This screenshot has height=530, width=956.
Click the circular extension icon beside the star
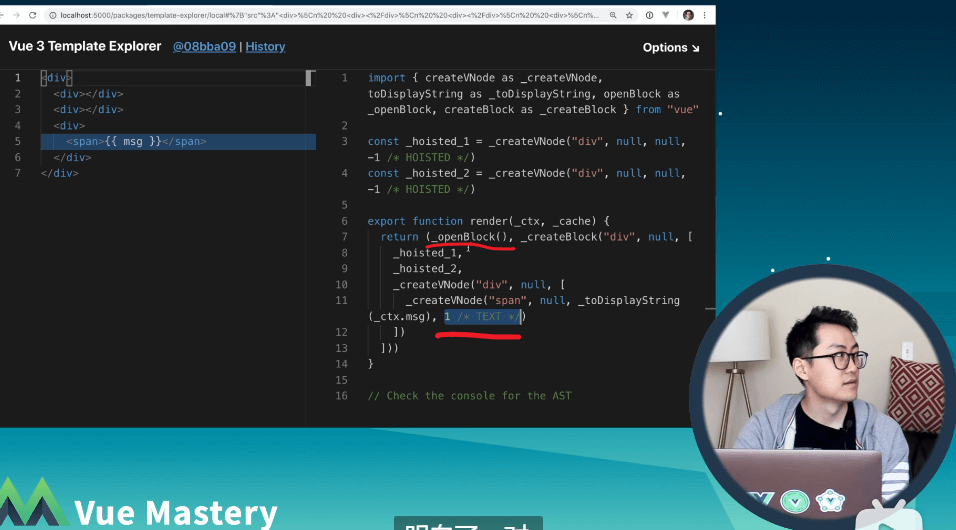[649, 15]
